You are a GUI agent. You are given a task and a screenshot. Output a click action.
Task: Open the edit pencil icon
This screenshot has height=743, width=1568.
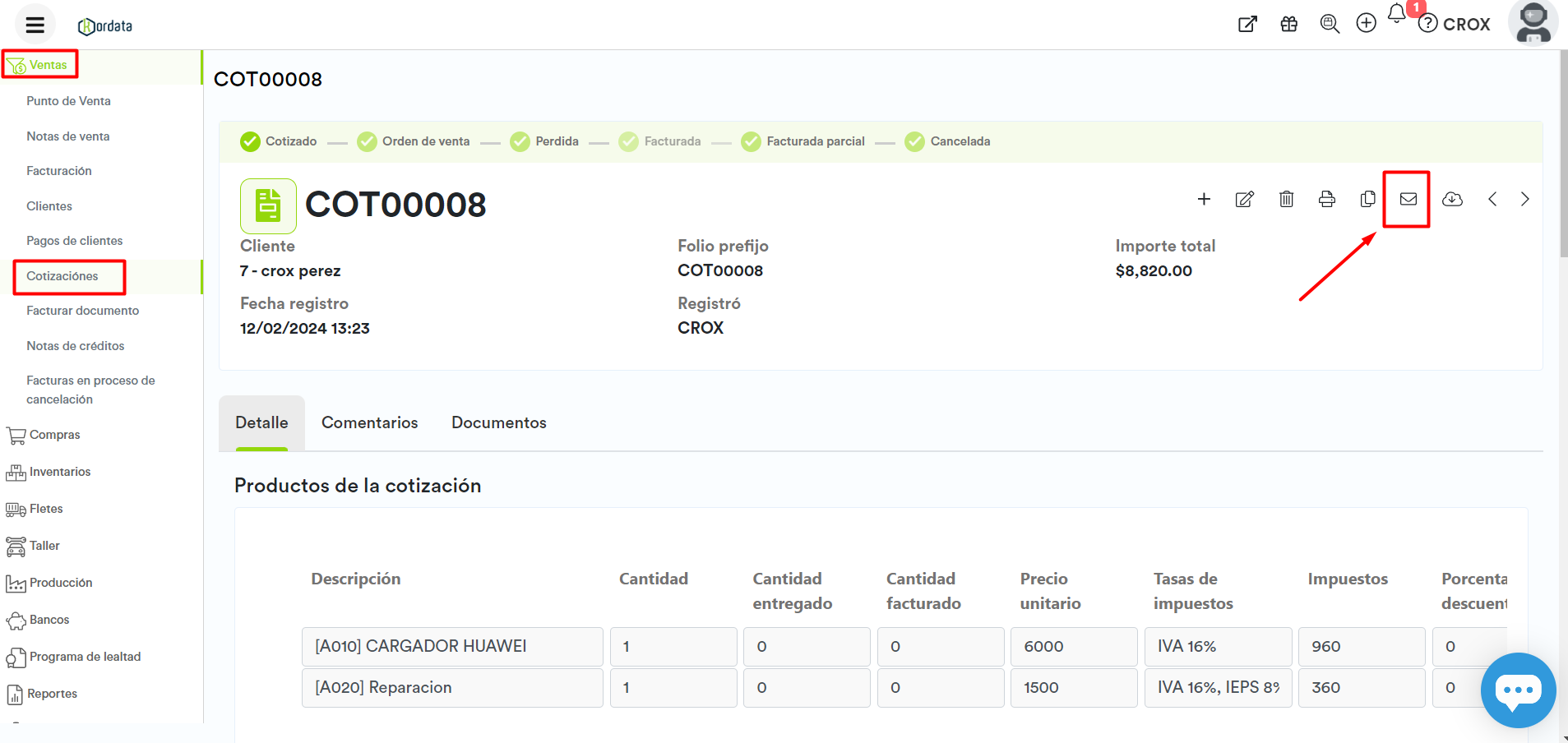click(x=1244, y=199)
